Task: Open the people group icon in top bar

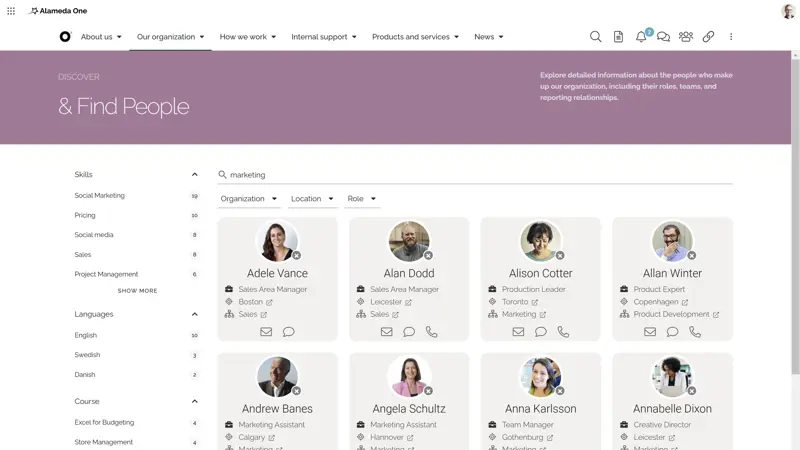Action: pos(686,37)
